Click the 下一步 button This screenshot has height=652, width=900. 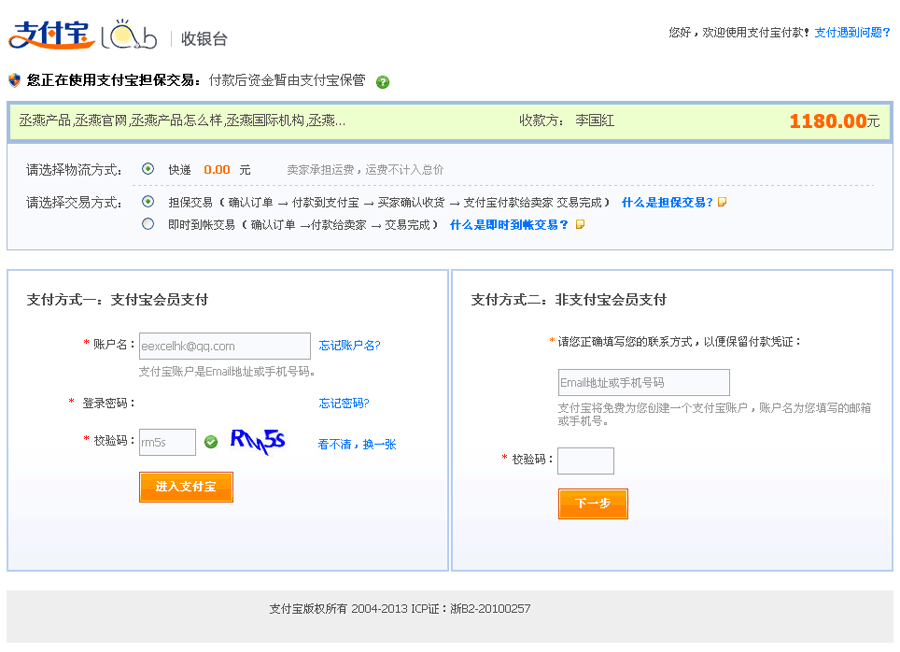click(x=593, y=503)
